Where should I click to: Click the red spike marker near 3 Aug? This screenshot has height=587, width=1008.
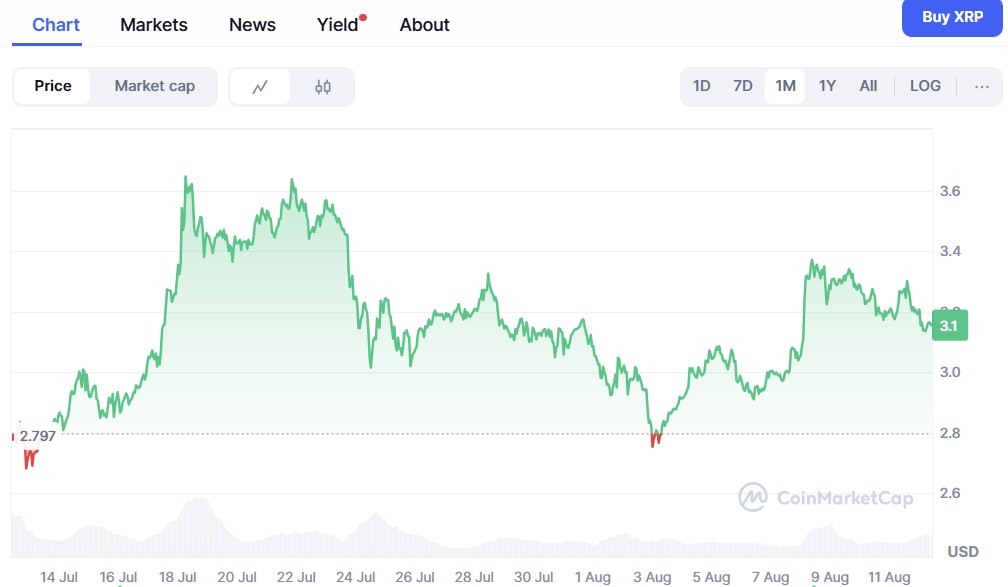point(654,438)
